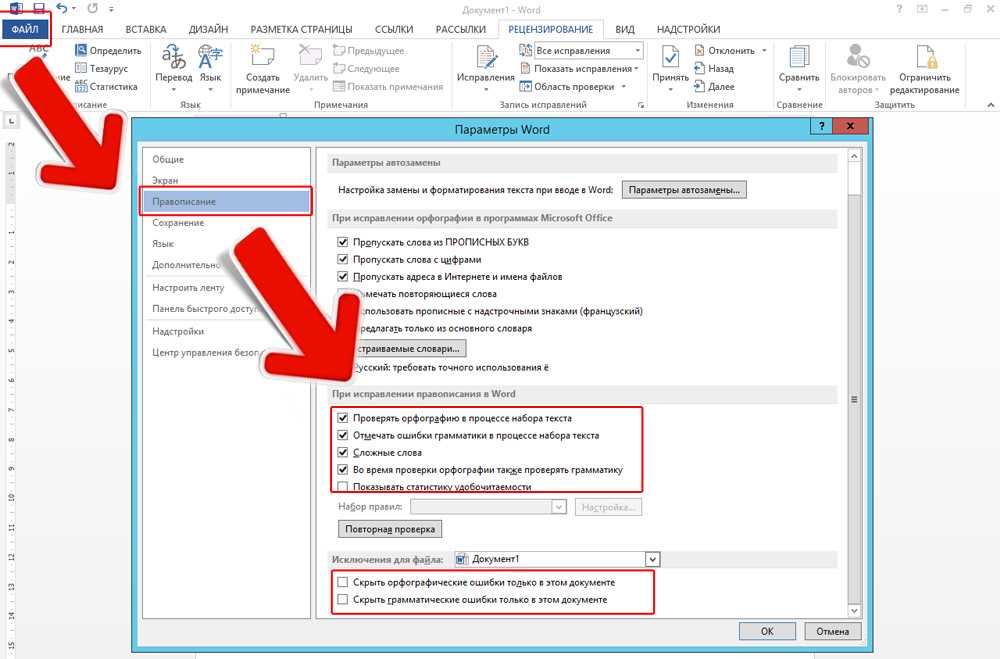
Task: Click the Language (Язык) ribbon icon
Action: 210,58
